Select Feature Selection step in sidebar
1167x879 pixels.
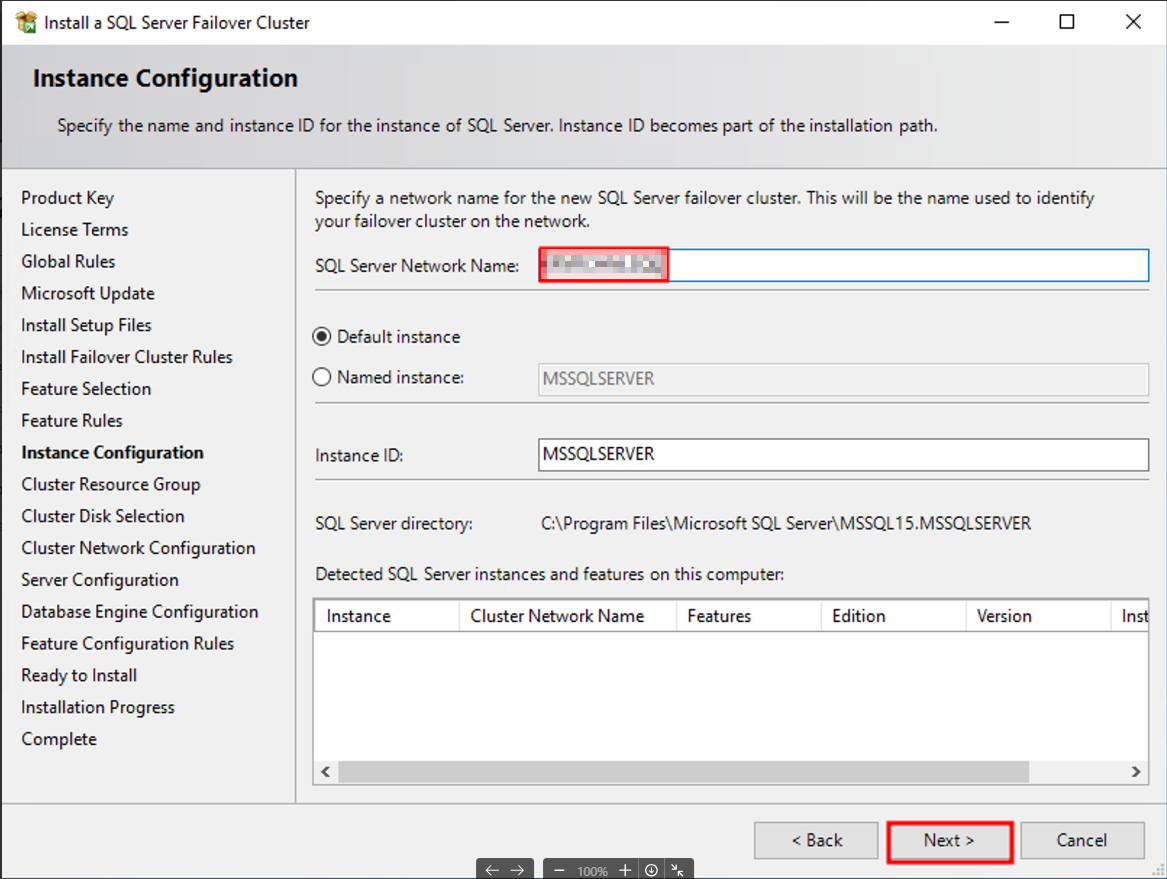pos(86,389)
